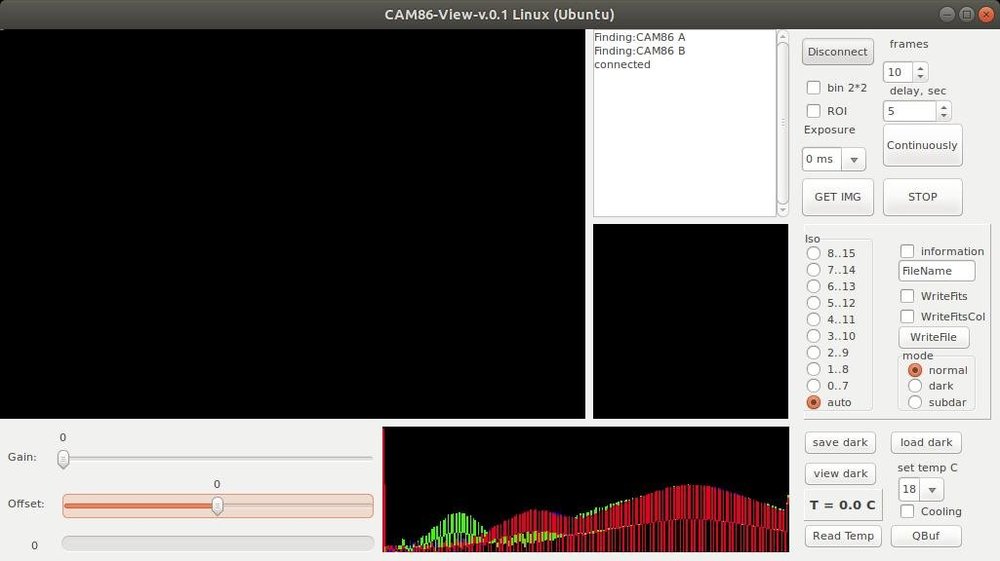The image size is (1000, 561).
Task: Decrease frames with the down arrow
Action: [x=920, y=76]
